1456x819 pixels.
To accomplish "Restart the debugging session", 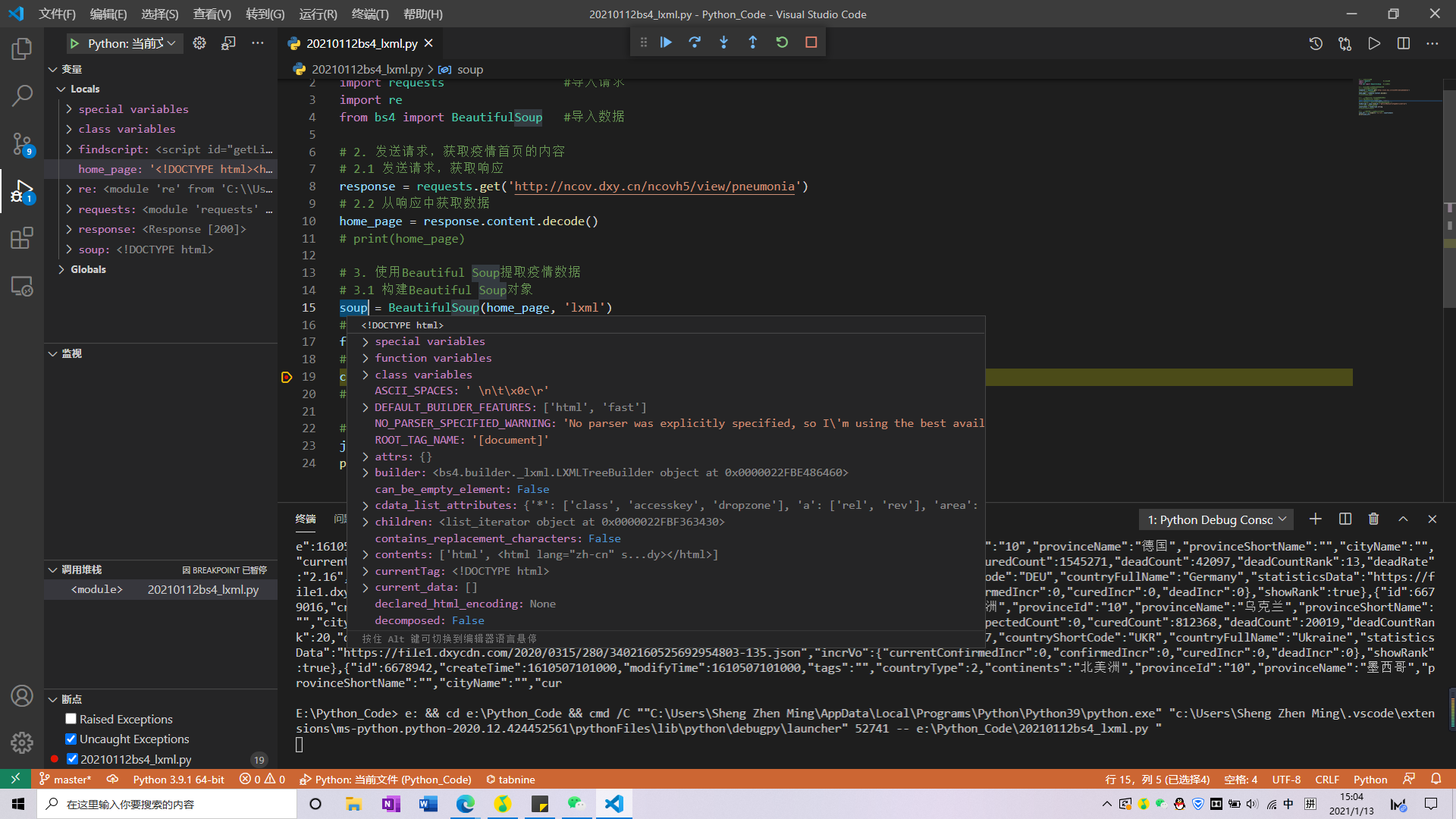I will pos(782,42).
